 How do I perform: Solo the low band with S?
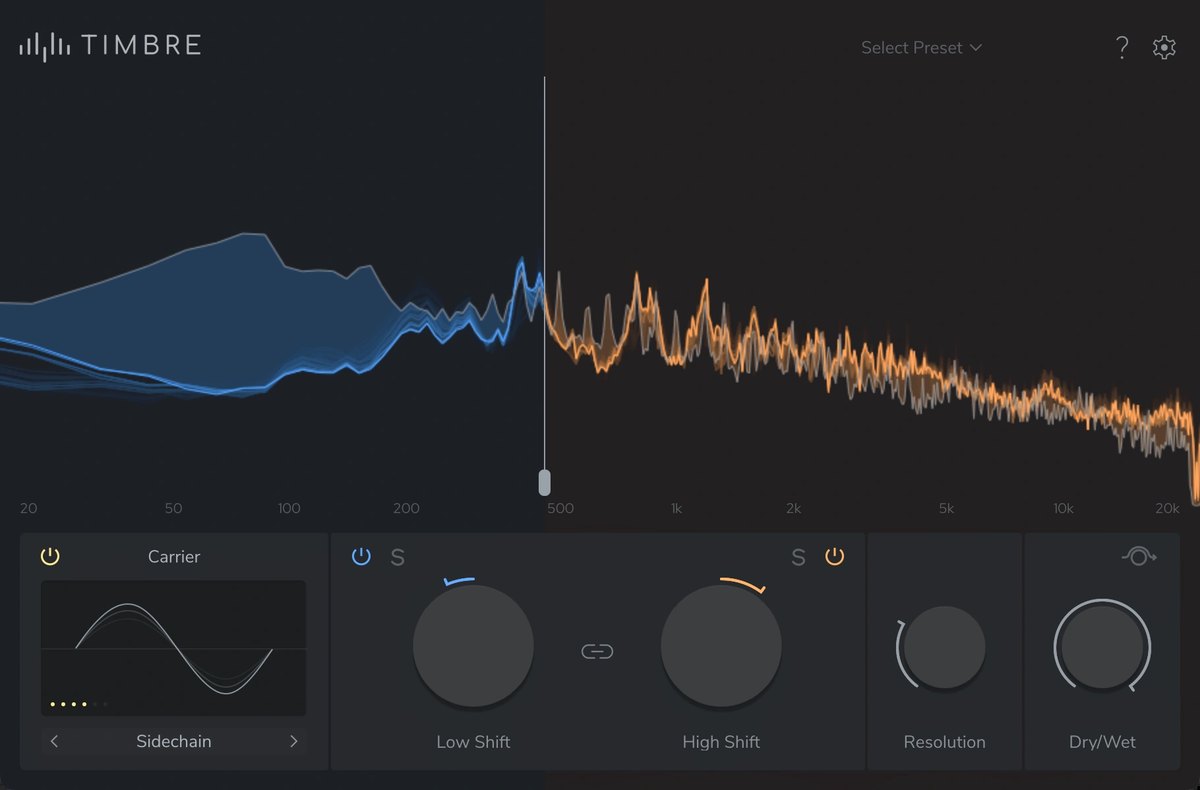click(397, 557)
